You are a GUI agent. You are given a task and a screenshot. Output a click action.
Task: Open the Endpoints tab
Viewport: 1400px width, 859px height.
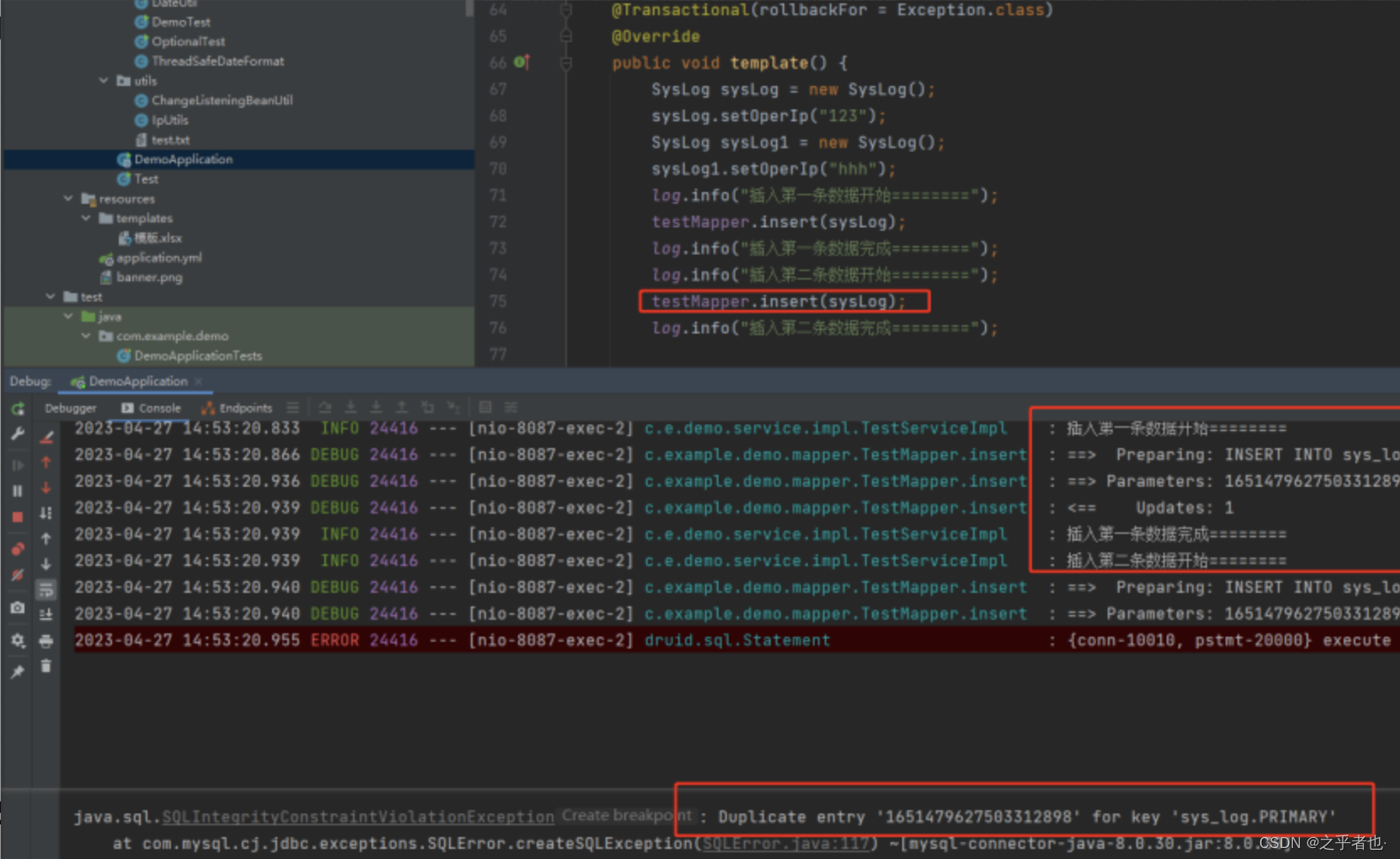point(244,408)
